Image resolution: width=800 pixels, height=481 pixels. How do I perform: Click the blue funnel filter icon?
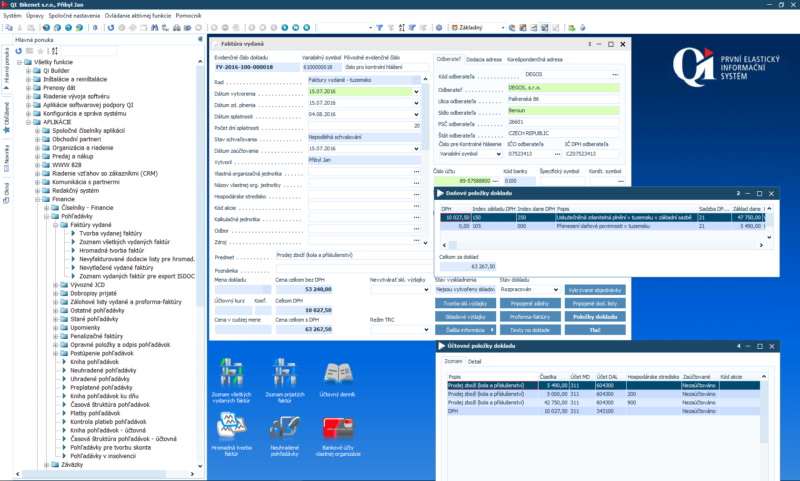tap(380, 28)
